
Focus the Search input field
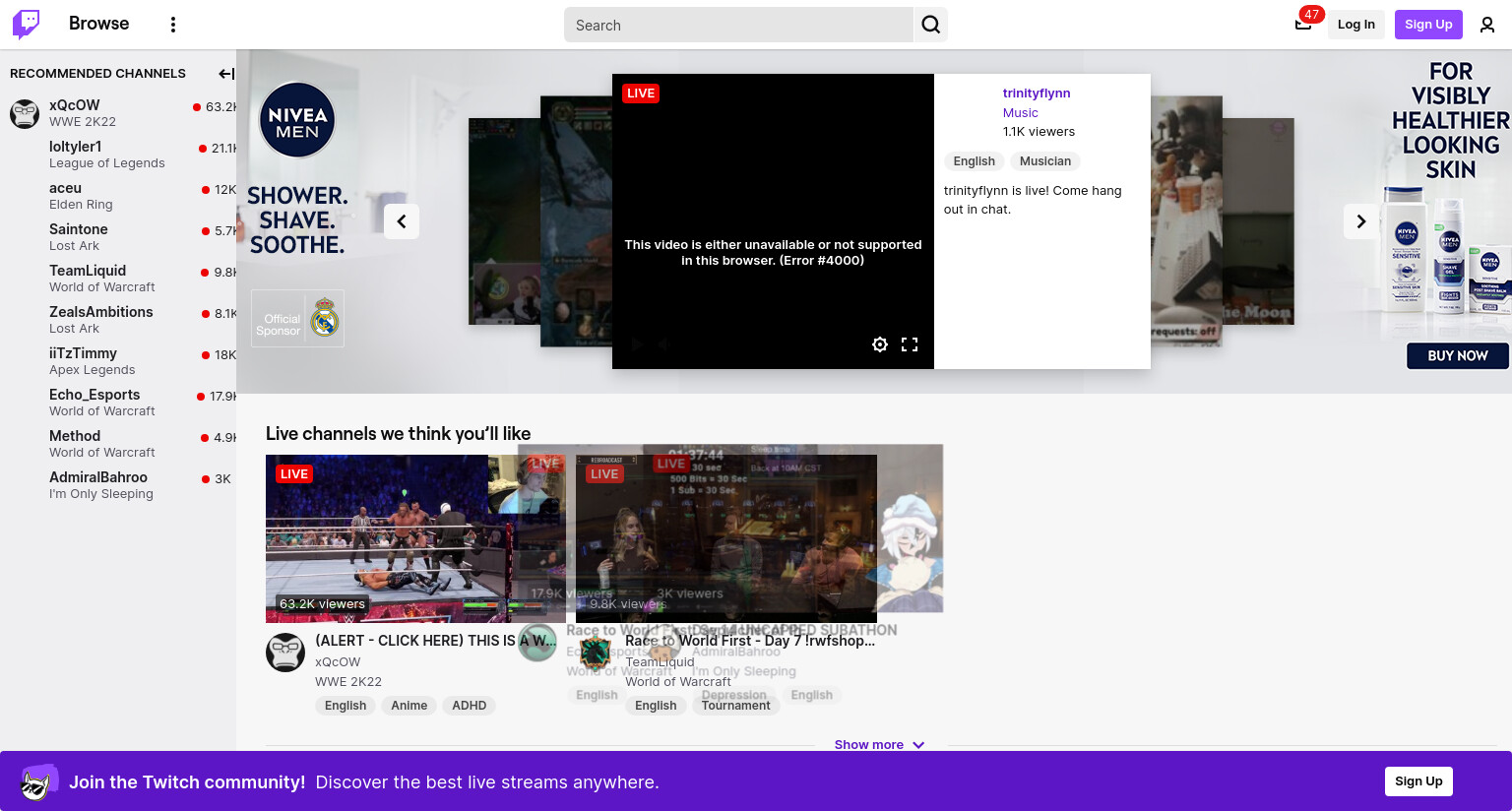click(x=738, y=25)
